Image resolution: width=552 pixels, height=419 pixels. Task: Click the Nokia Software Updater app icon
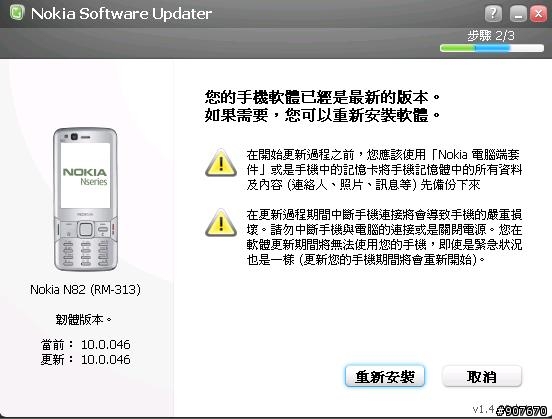[x=17, y=13]
